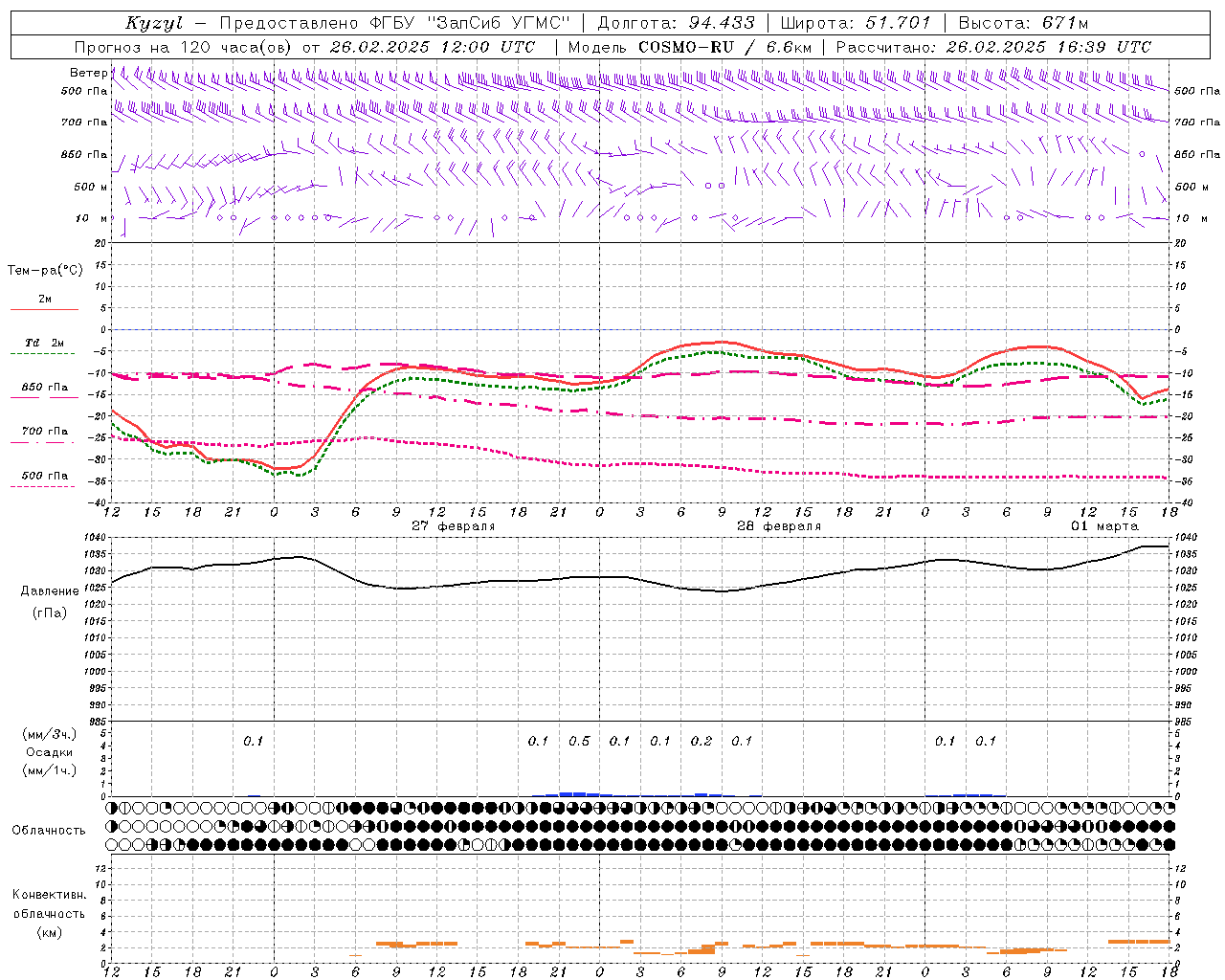The image size is (1225, 980).
Task: Click the "10 м" wind level label at left
Action: pyautogui.click(x=92, y=219)
